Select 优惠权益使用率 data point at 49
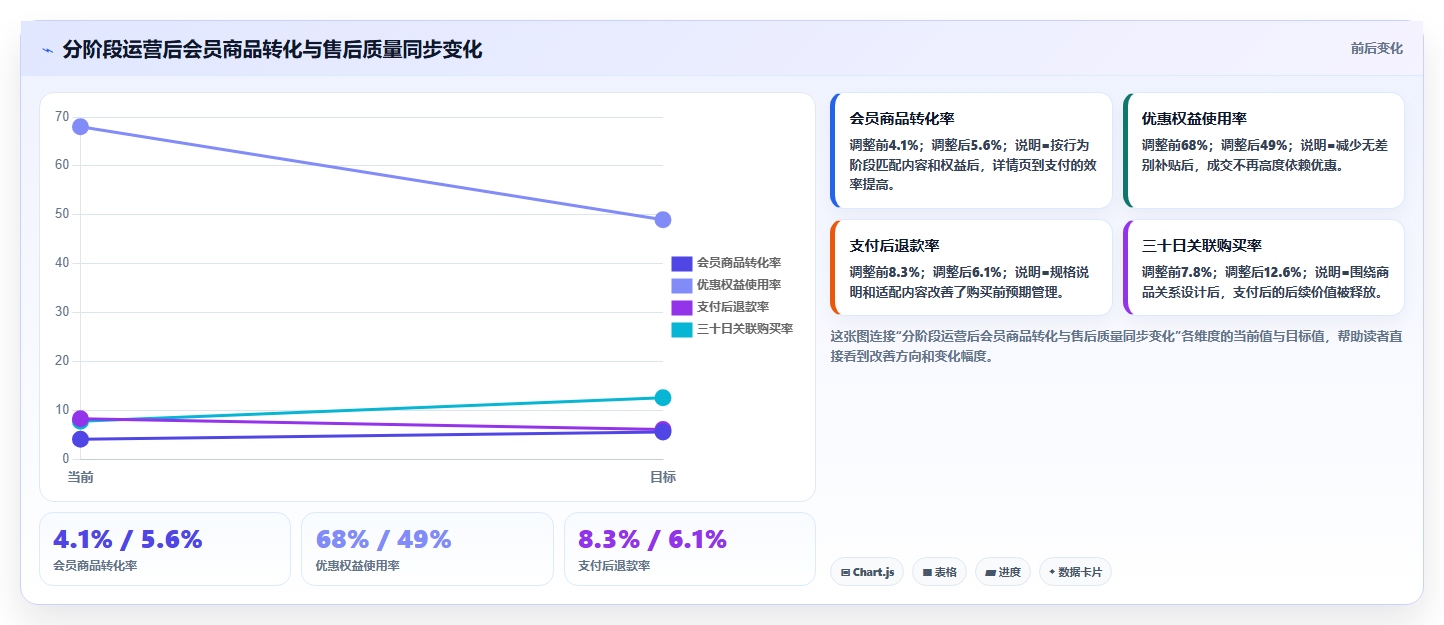 (x=662, y=219)
